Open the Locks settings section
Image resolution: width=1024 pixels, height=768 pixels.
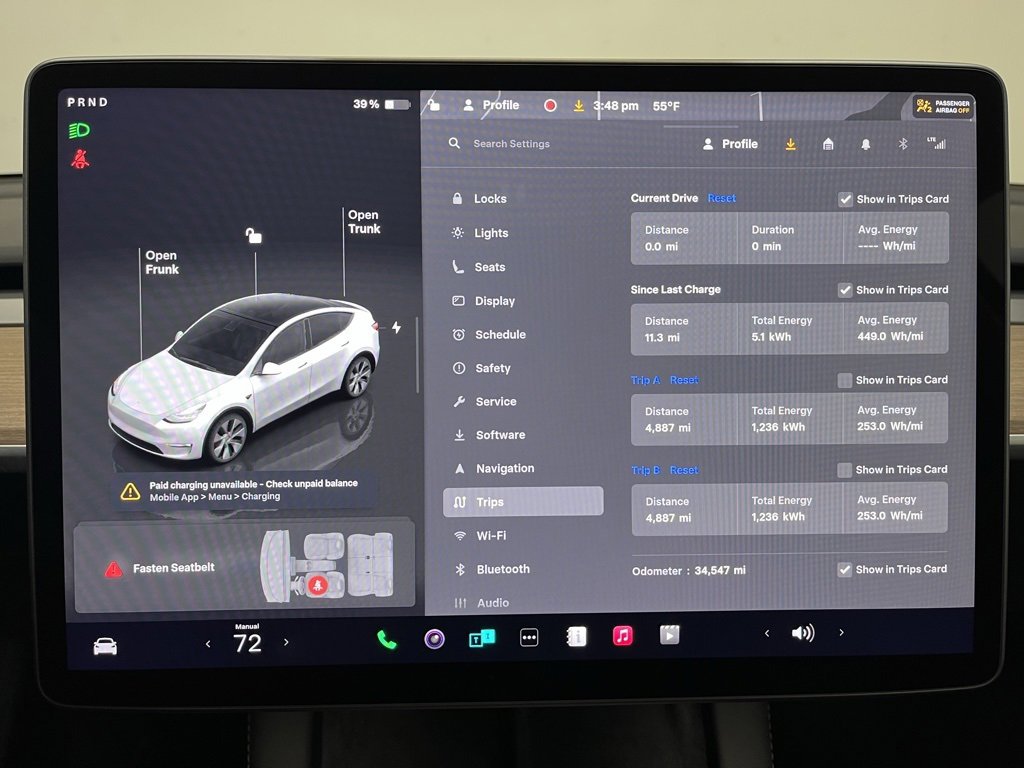click(489, 198)
